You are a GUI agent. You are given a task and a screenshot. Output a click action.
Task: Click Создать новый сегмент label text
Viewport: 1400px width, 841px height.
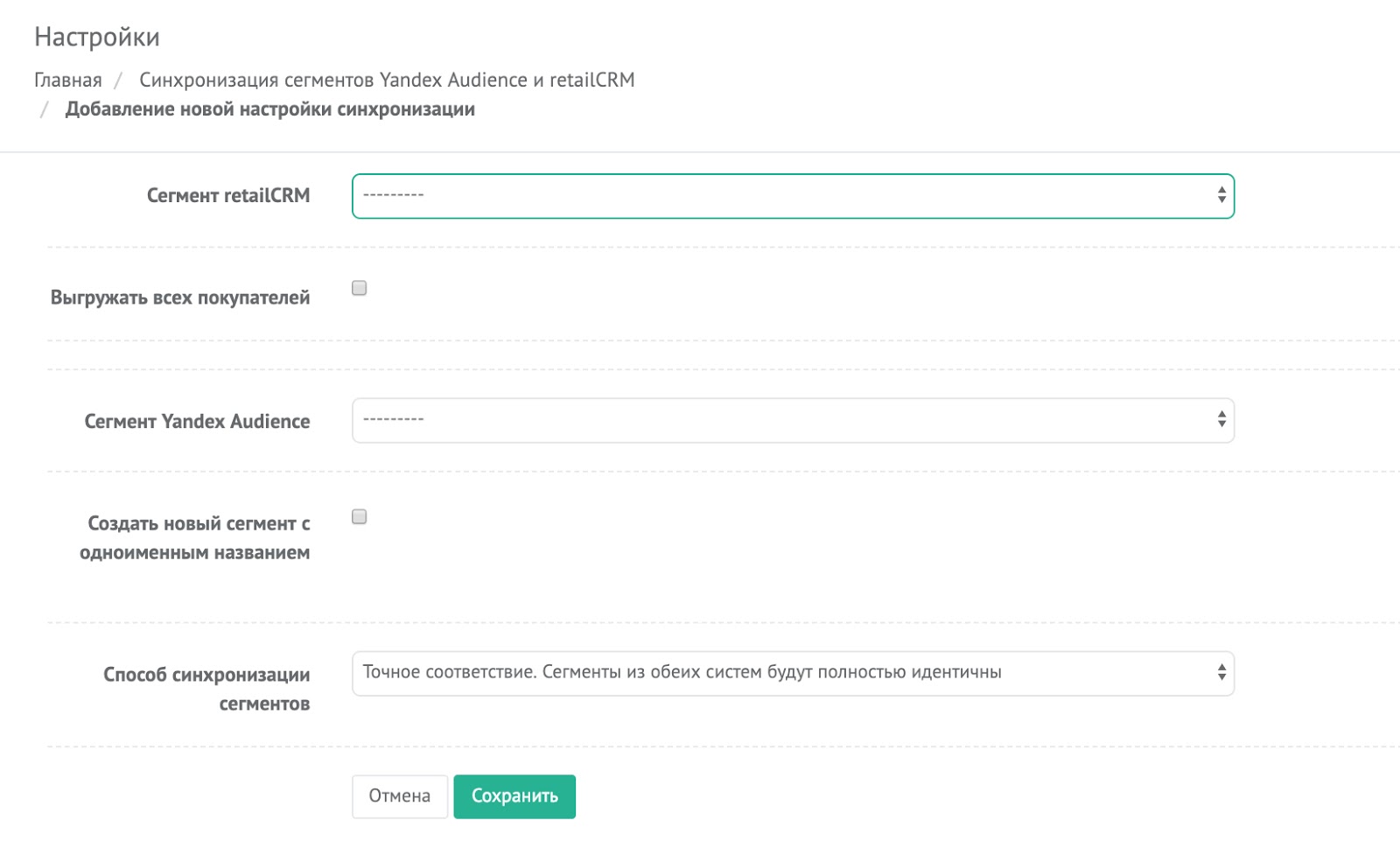194,538
